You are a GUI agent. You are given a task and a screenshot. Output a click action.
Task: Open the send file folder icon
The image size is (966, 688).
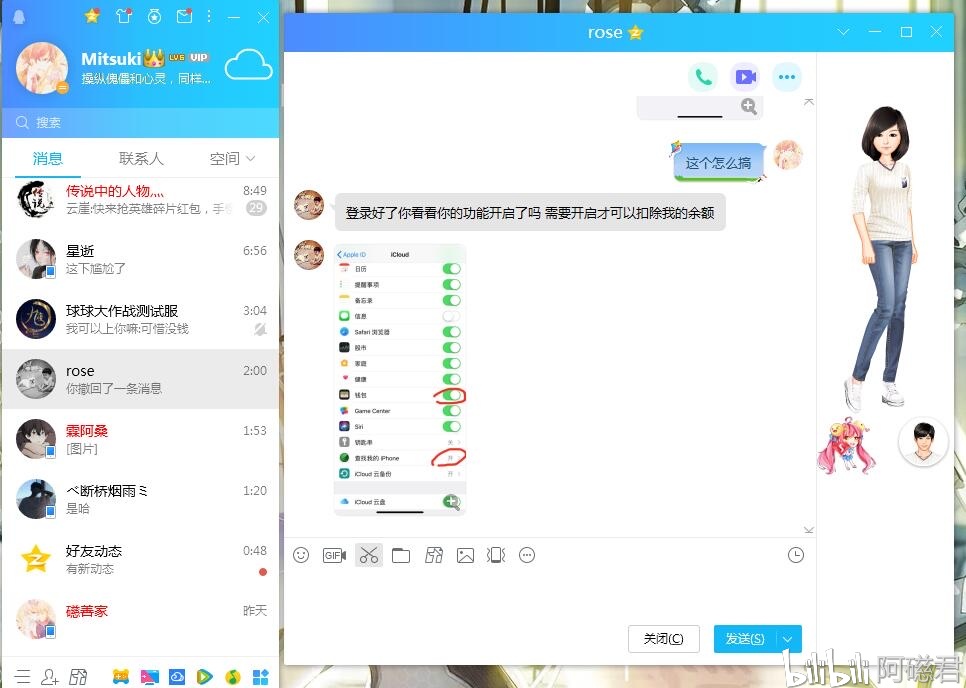point(401,555)
